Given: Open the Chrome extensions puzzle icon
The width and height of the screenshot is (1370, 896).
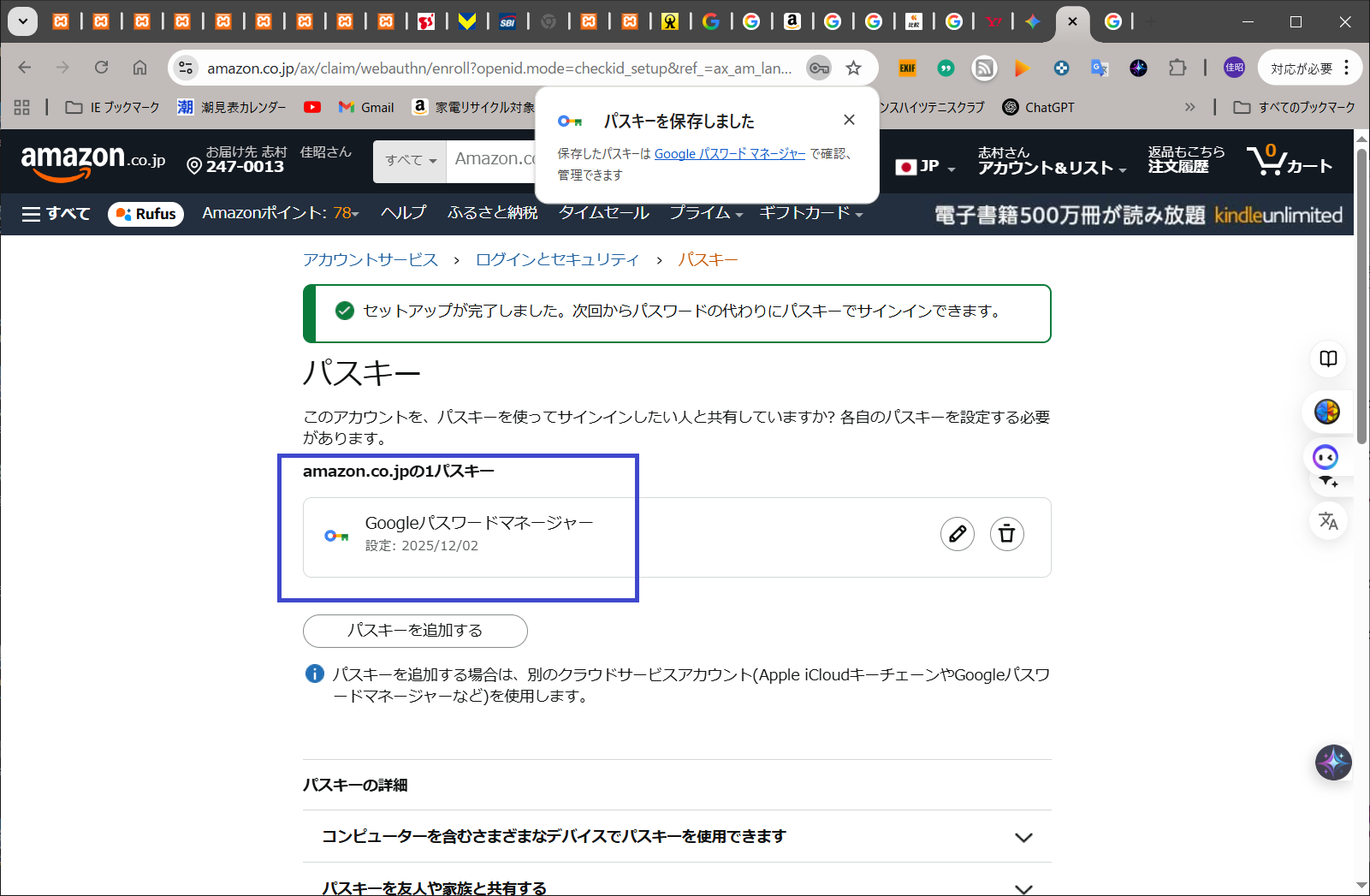Looking at the screenshot, I should (1177, 68).
